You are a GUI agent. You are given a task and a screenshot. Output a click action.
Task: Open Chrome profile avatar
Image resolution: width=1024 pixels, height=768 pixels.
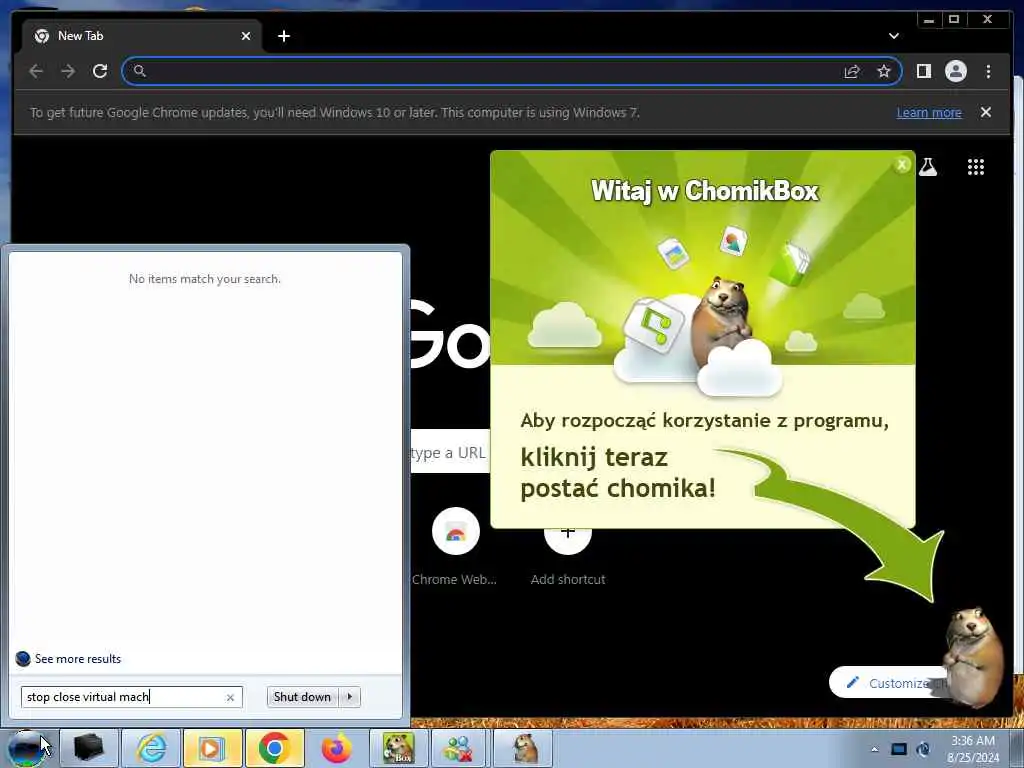pos(955,71)
